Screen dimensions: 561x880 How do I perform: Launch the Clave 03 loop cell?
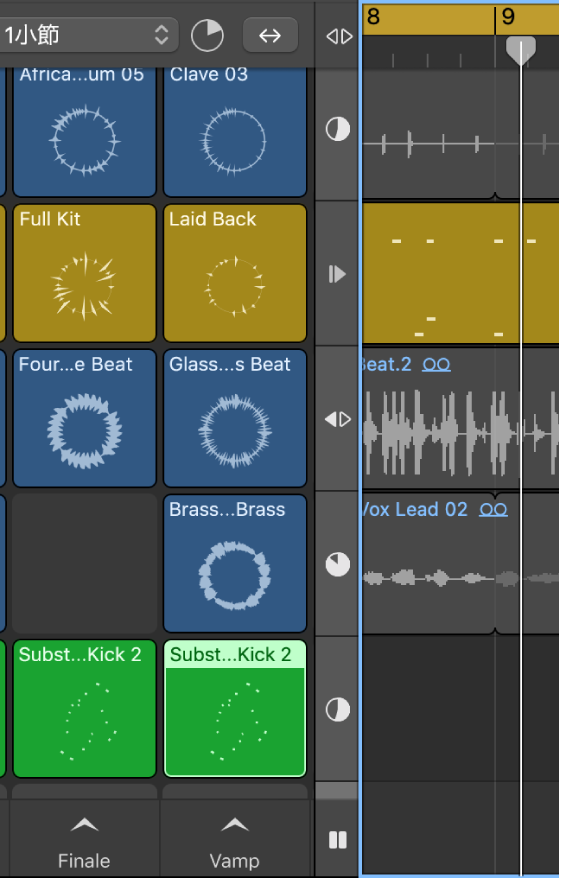click(x=234, y=130)
